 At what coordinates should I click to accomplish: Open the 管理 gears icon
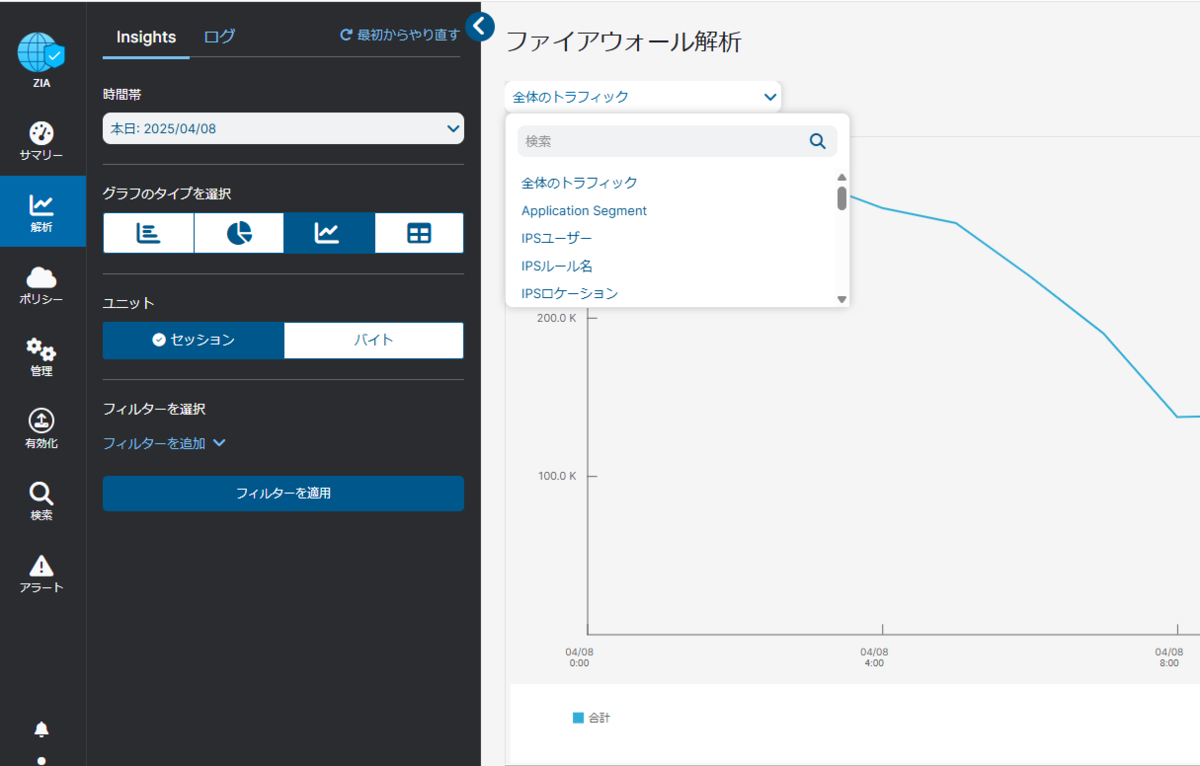coord(41,350)
